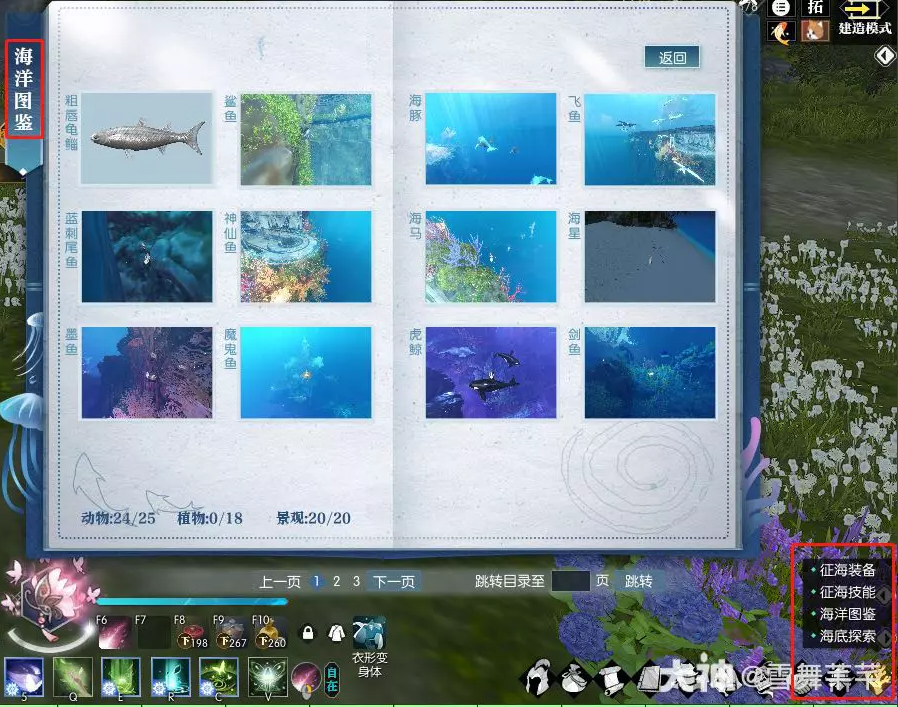Toggle the hotbar padlock lock
898x707 pixels.
coord(308,633)
